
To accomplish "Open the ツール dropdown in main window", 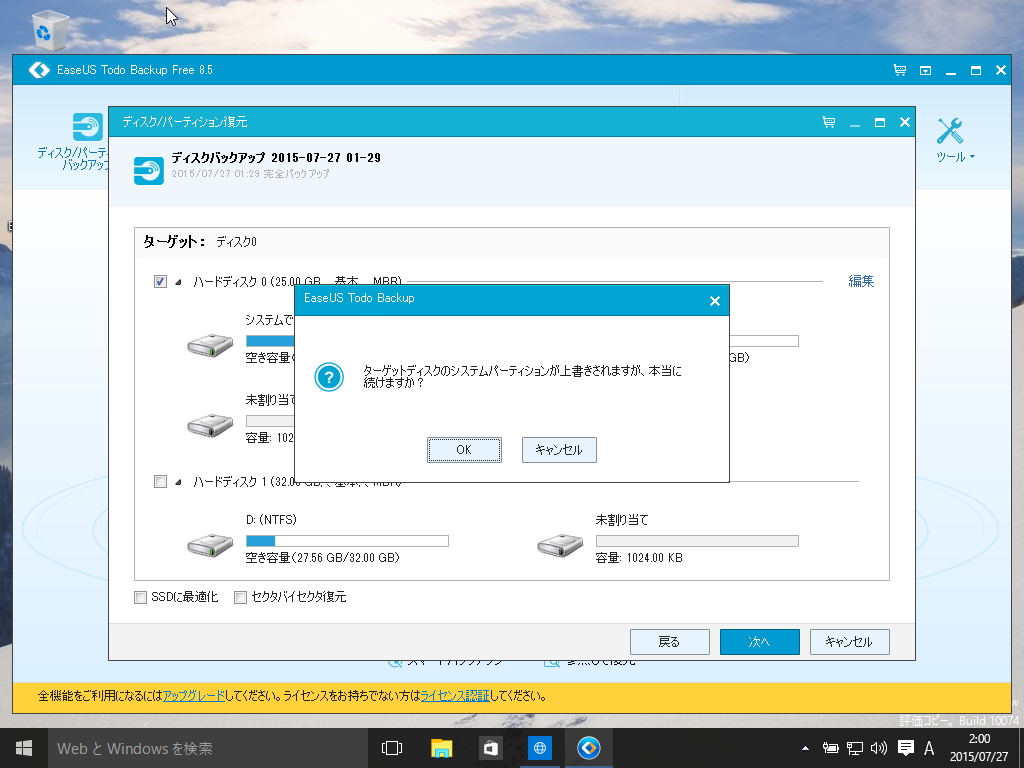I will (x=955, y=157).
